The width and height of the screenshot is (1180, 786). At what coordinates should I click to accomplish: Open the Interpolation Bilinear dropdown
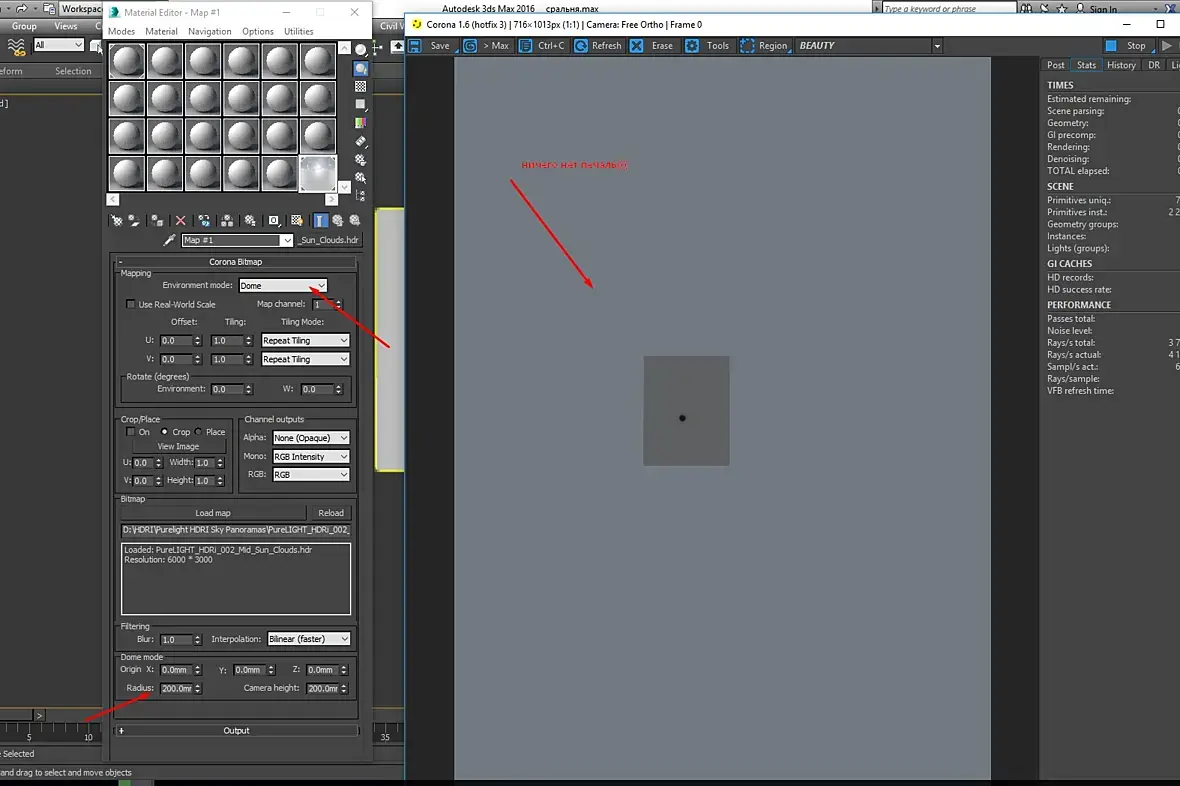point(309,638)
